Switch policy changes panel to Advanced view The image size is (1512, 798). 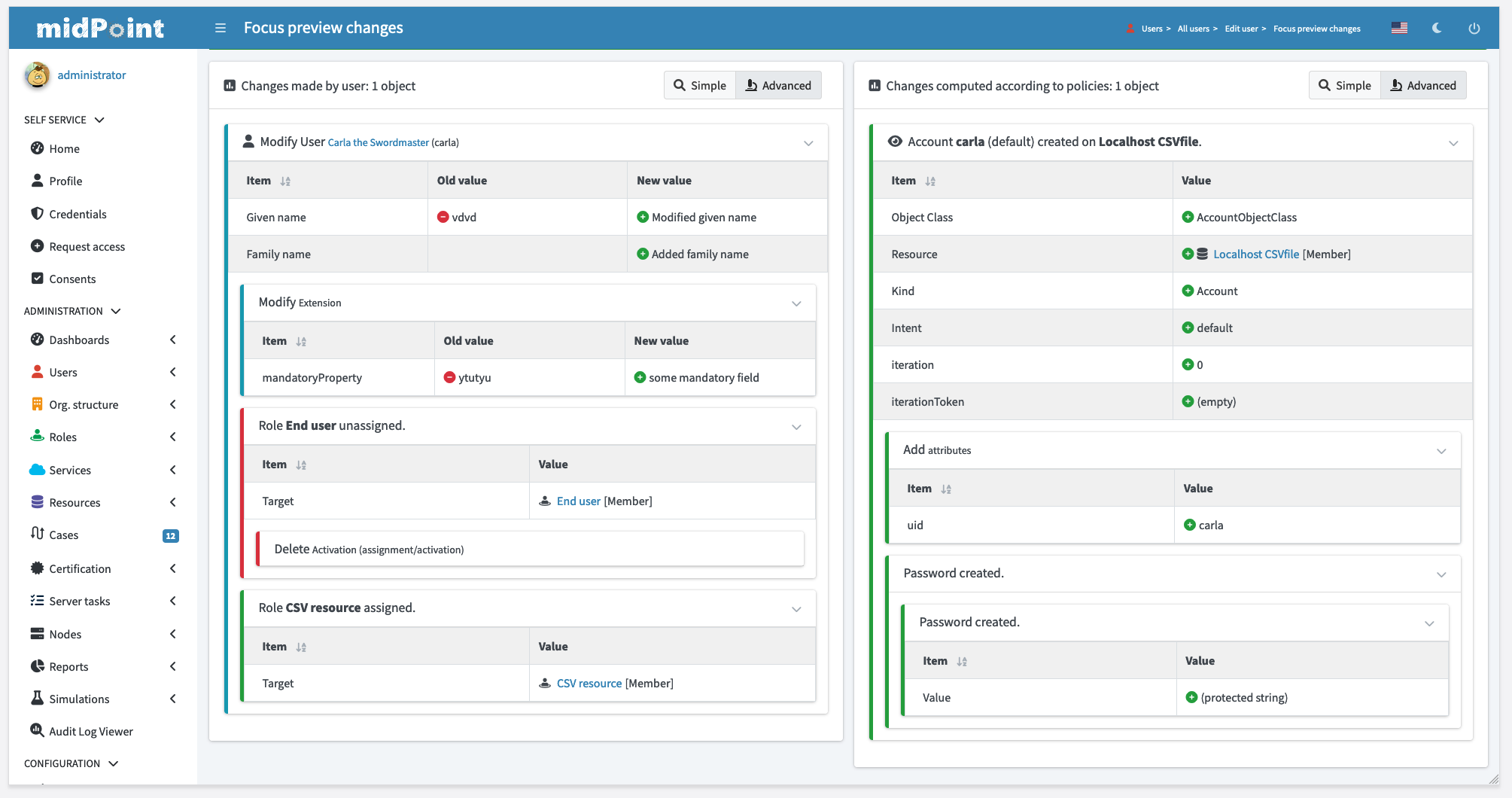pos(1422,86)
